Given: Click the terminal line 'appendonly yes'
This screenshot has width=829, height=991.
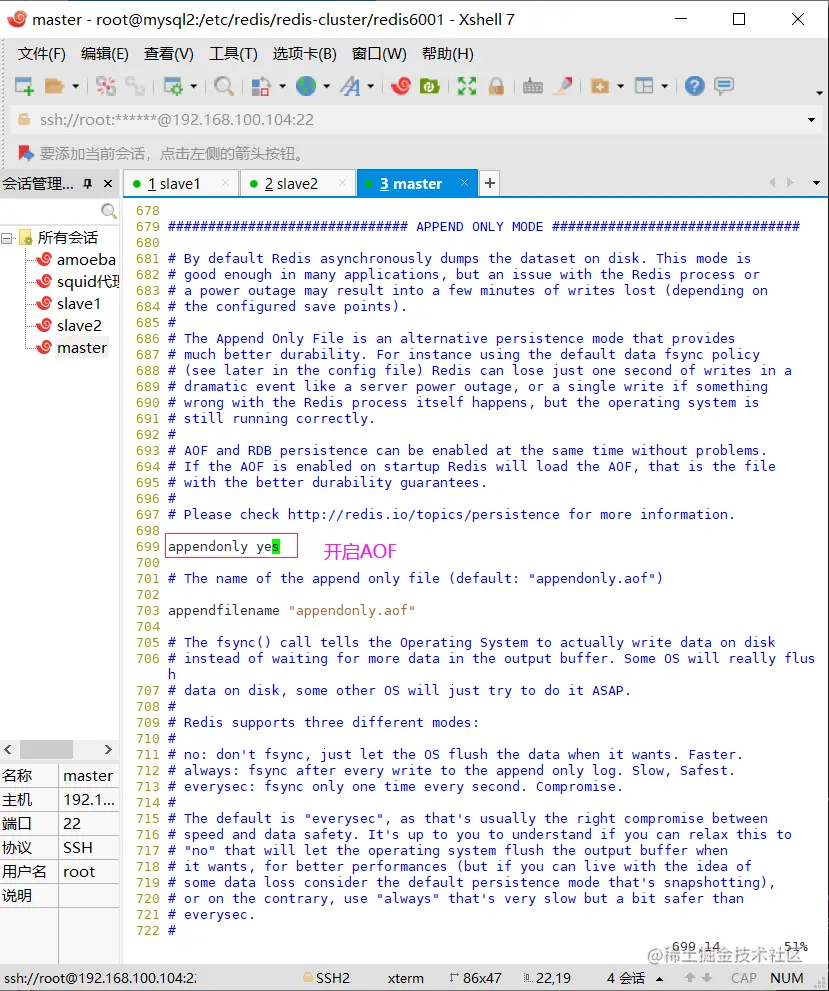Looking at the screenshot, I should [224, 547].
